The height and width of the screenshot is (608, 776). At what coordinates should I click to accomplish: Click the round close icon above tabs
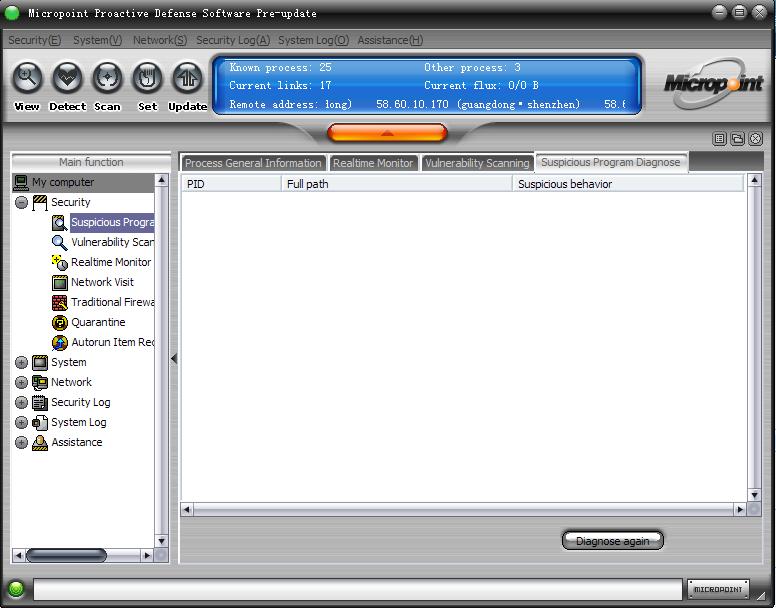click(x=755, y=139)
